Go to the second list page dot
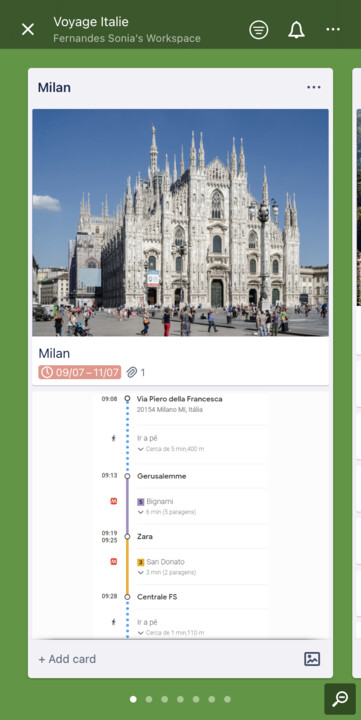Image resolution: width=361 pixels, height=720 pixels. (149, 699)
